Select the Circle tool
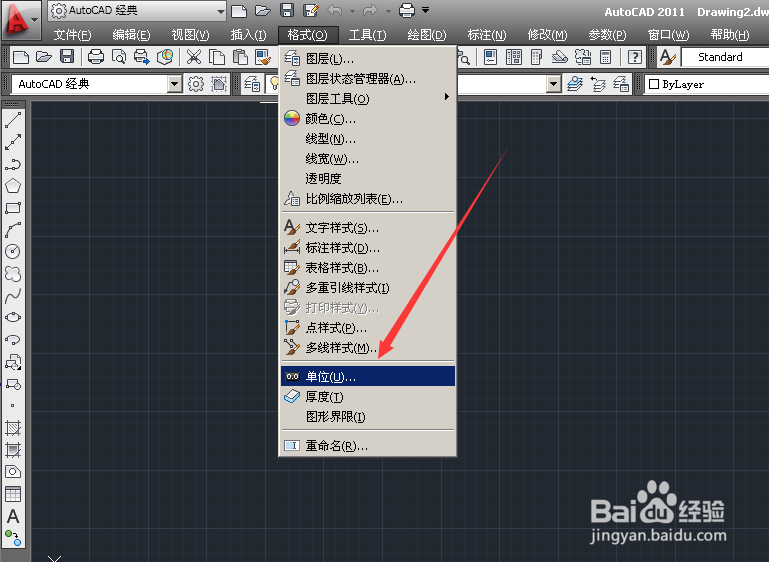The width and height of the screenshot is (769, 562). pyautogui.click(x=13, y=252)
